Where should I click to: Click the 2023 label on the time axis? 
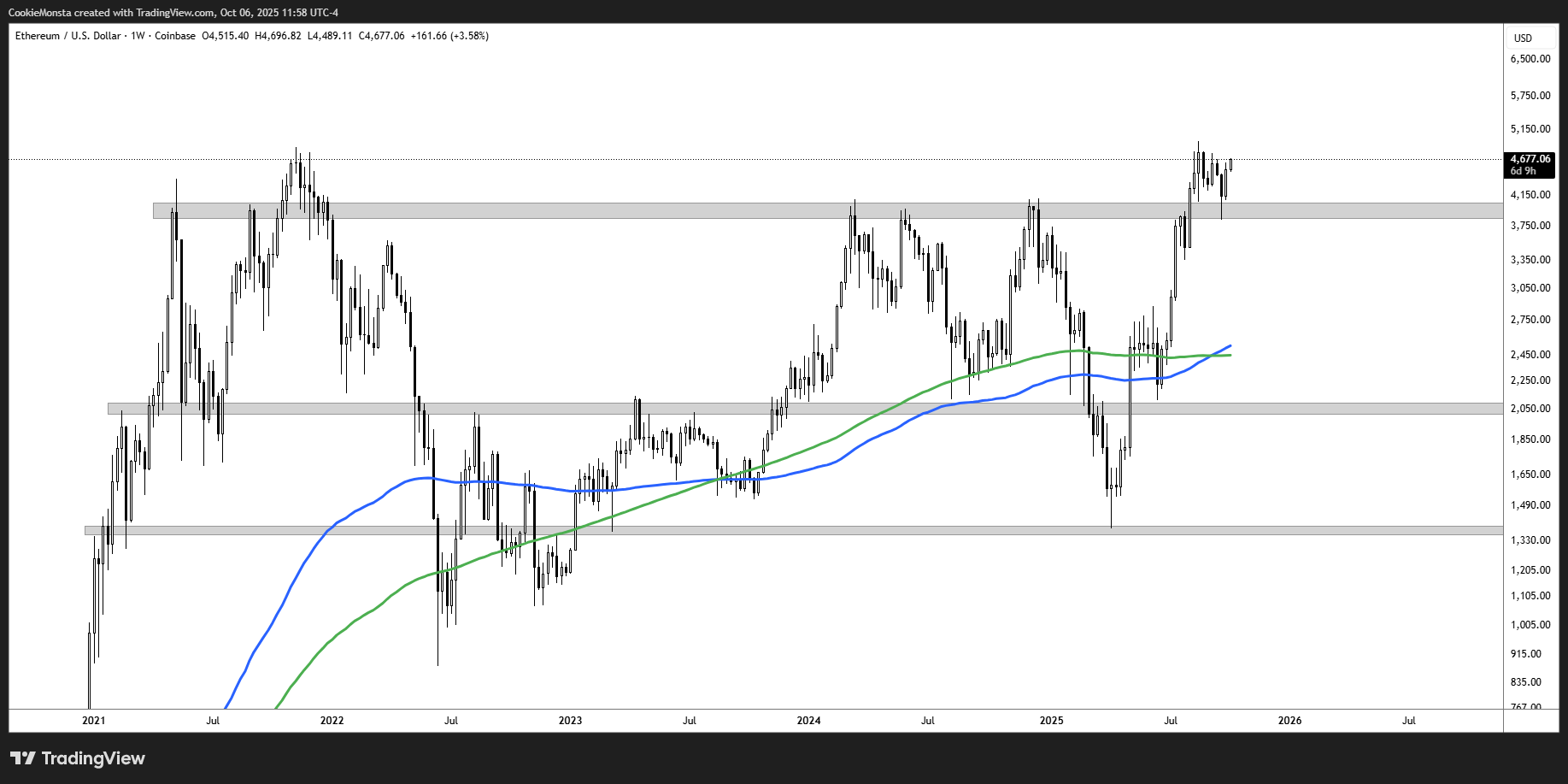(x=570, y=721)
